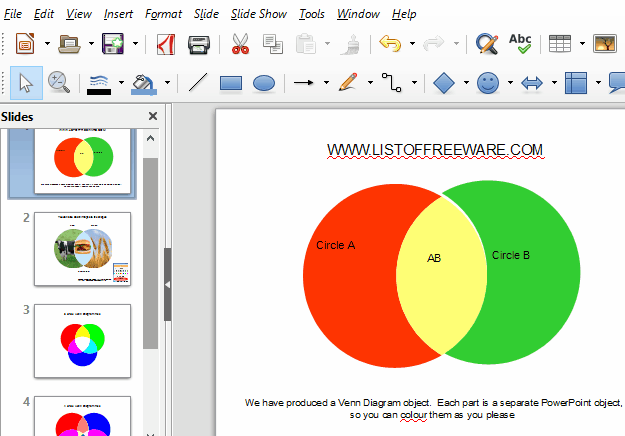
Task: Select the Basic Shapes diamond tool
Action: 444,83
